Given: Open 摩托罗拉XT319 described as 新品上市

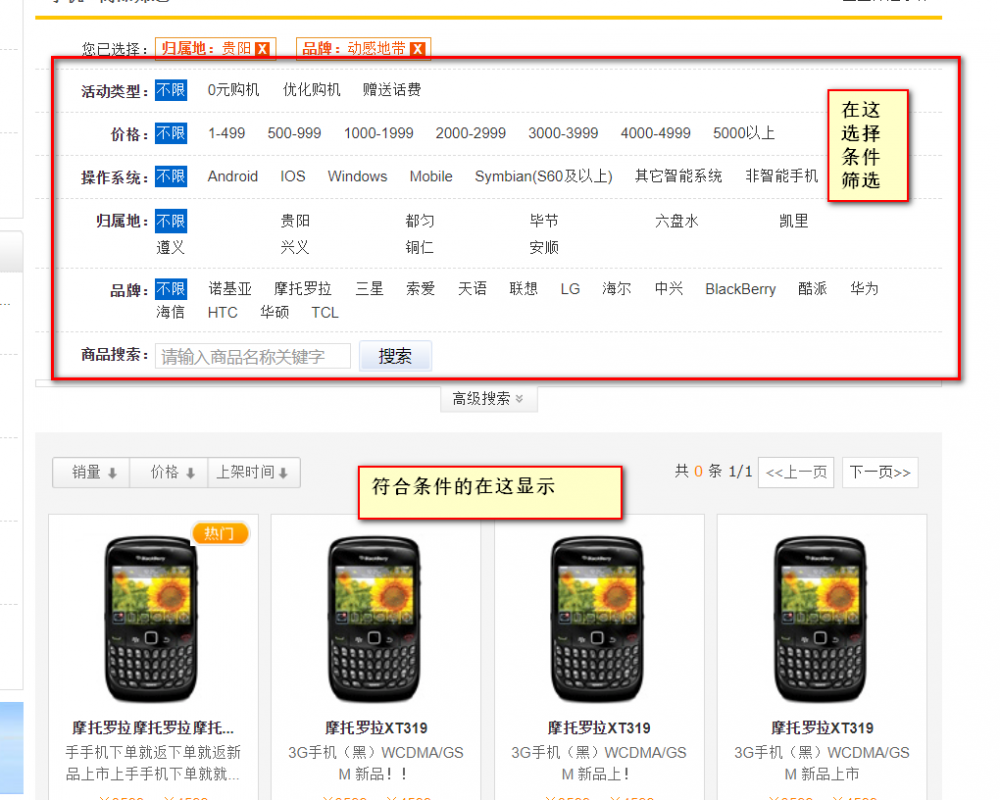Looking at the screenshot, I should [821, 728].
